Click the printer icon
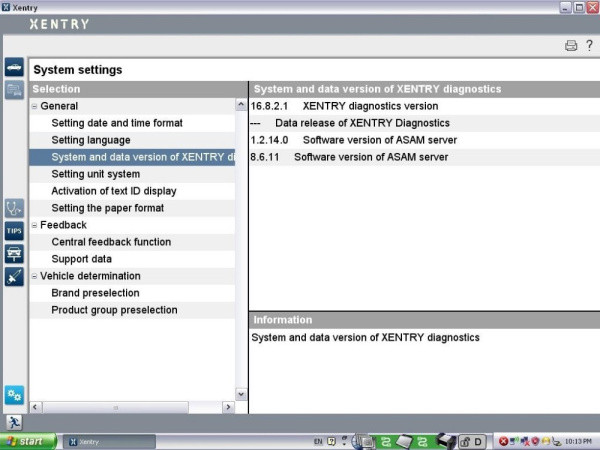Image resolution: width=600 pixels, height=450 pixels. coord(571,46)
